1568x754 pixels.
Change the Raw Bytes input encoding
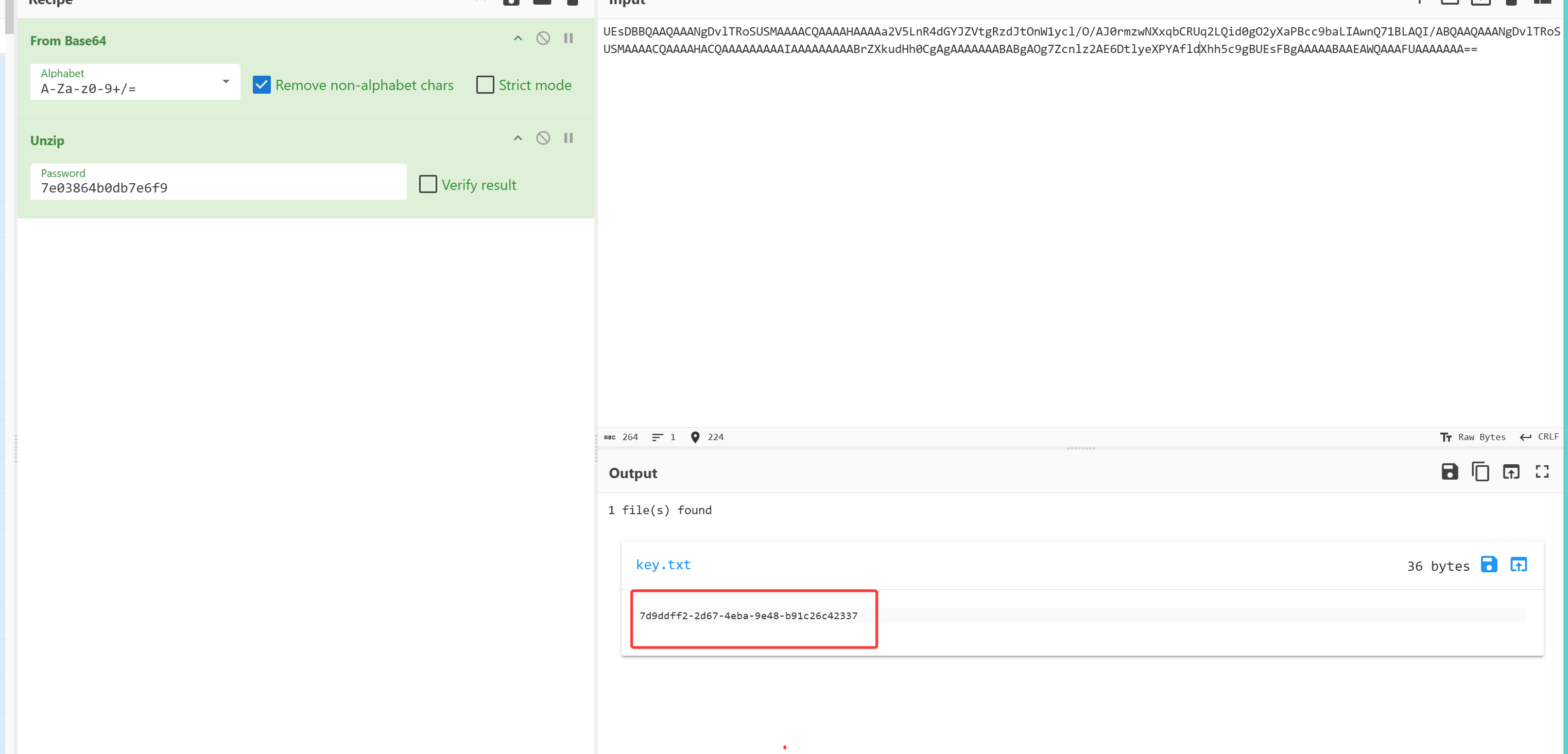click(x=1472, y=437)
